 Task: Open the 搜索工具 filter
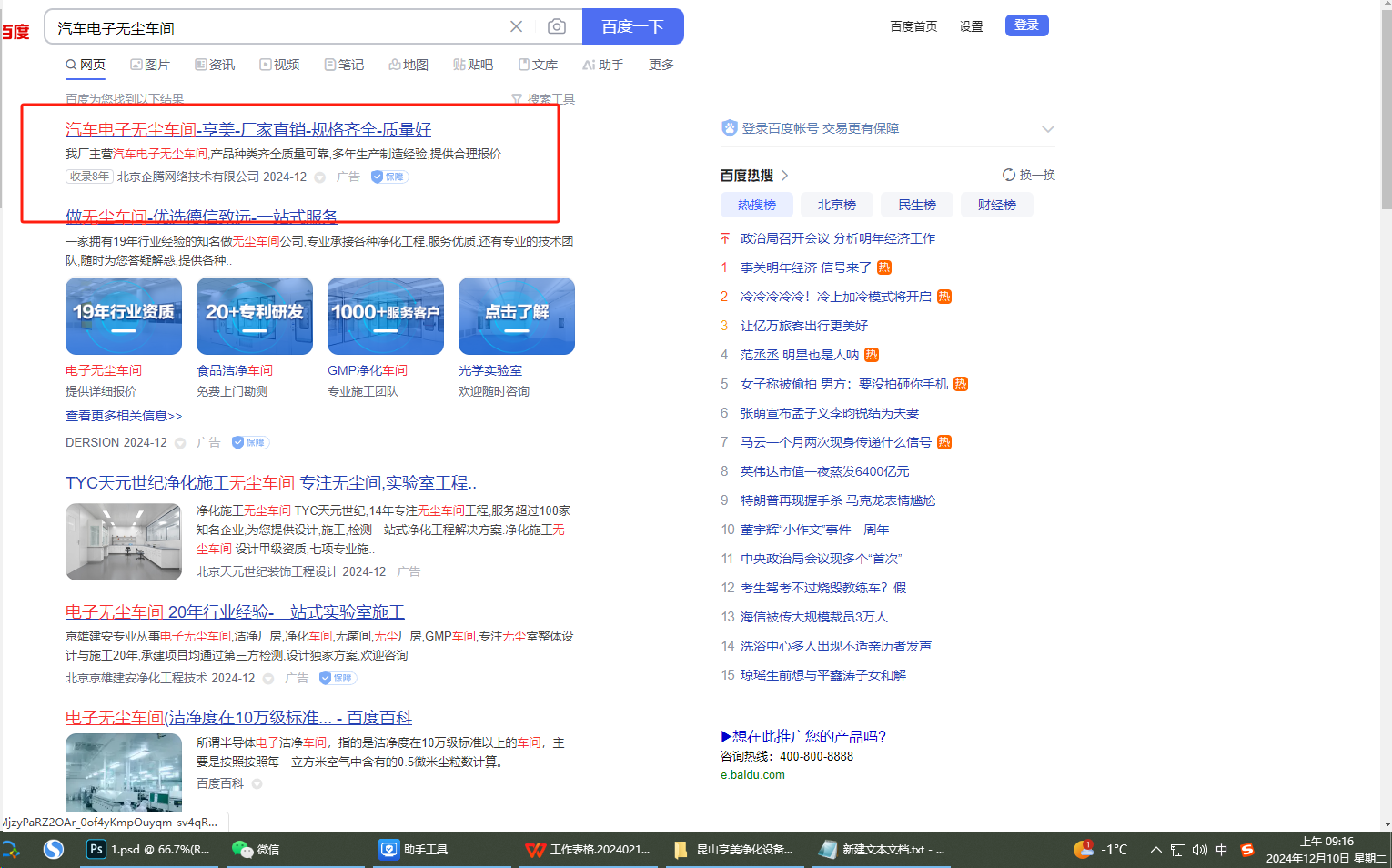tap(543, 98)
